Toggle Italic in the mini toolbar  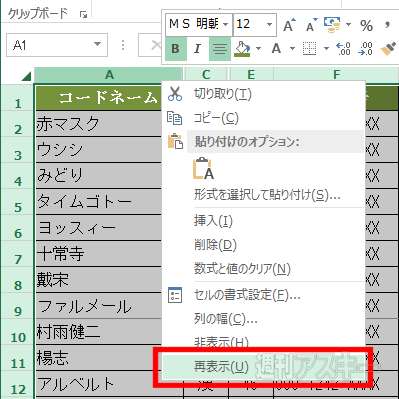click(x=197, y=49)
